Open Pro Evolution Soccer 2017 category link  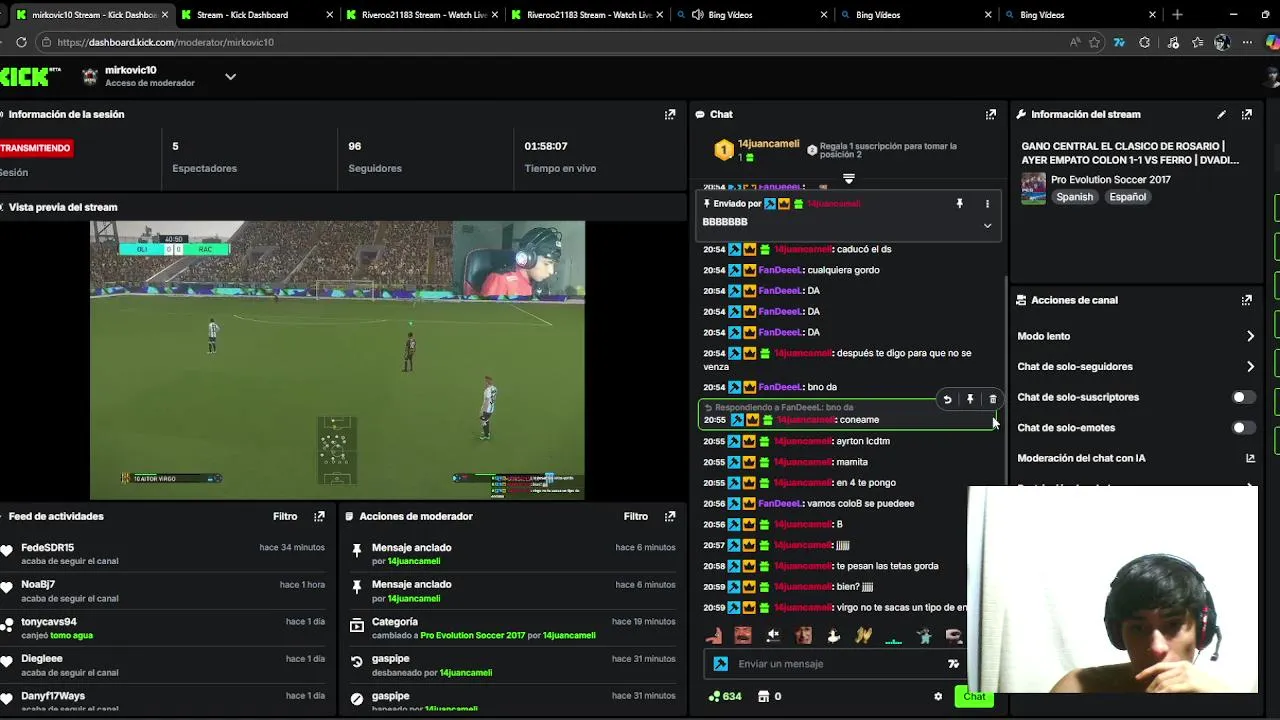pyautogui.click(x=1111, y=180)
